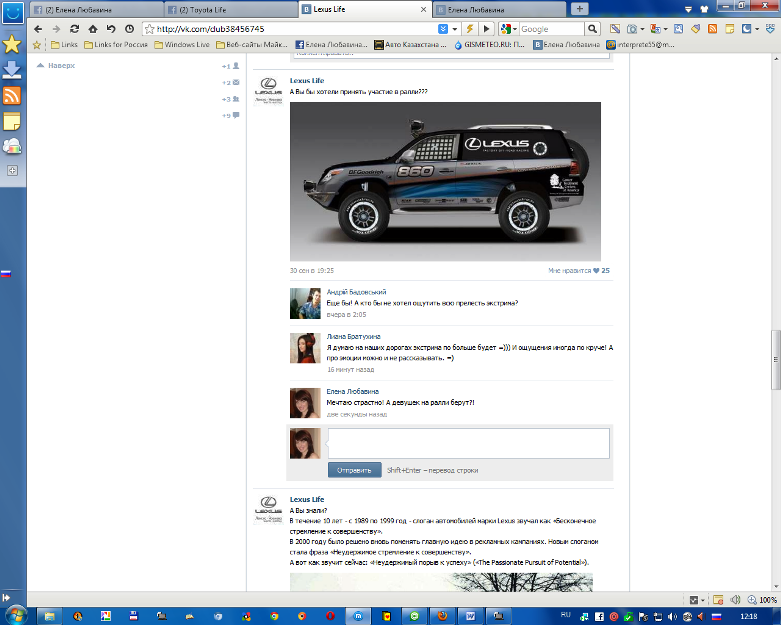
Task: Open Андрей Бадовський's profile name link
Action: 356,292
